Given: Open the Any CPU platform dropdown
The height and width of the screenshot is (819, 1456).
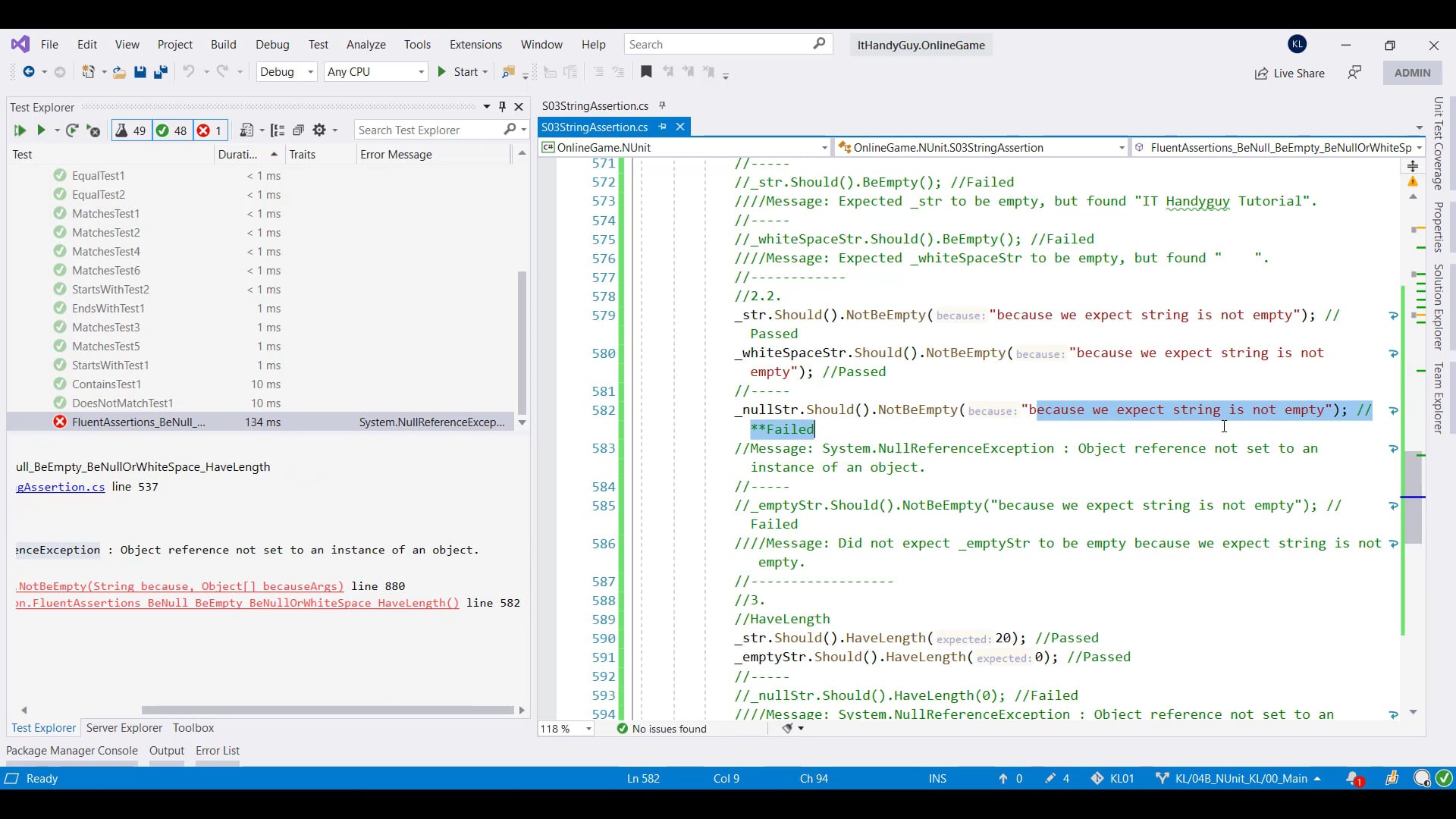Looking at the screenshot, I should pyautogui.click(x=375, y=72).
